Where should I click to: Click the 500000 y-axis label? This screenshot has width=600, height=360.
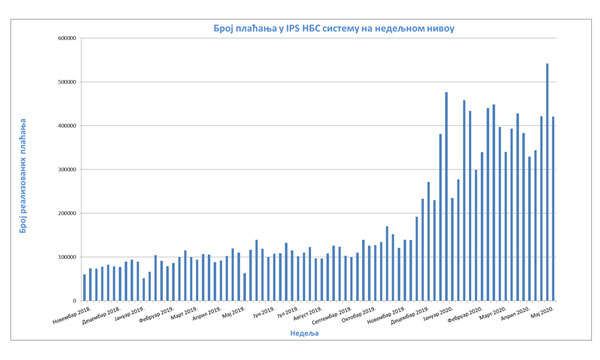[x=67, y=82]
